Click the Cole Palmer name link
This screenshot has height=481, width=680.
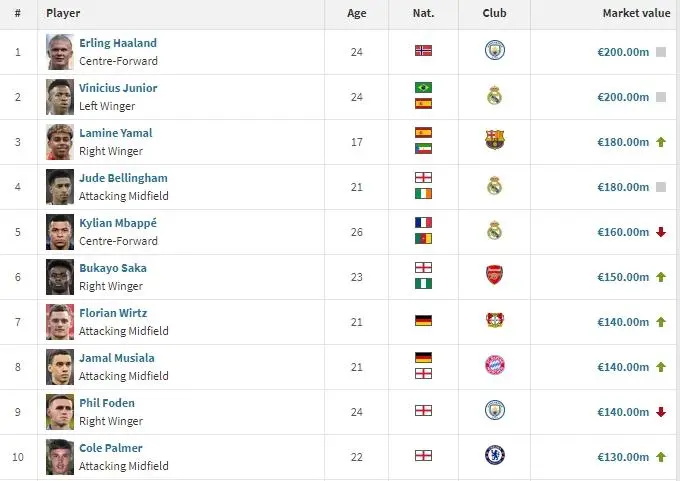(x=111, y=448)
